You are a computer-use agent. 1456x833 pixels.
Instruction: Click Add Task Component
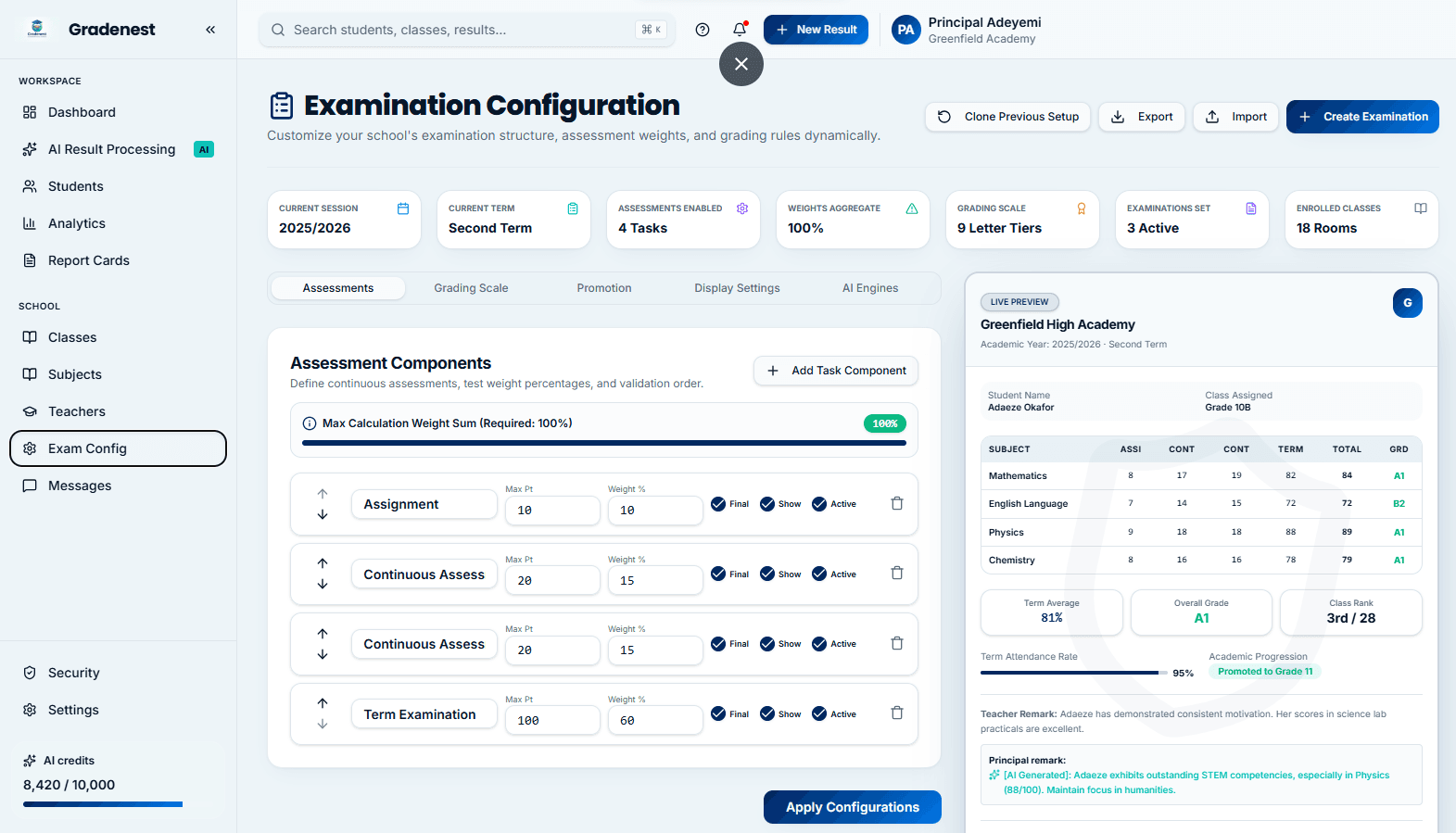click(836, 371)
